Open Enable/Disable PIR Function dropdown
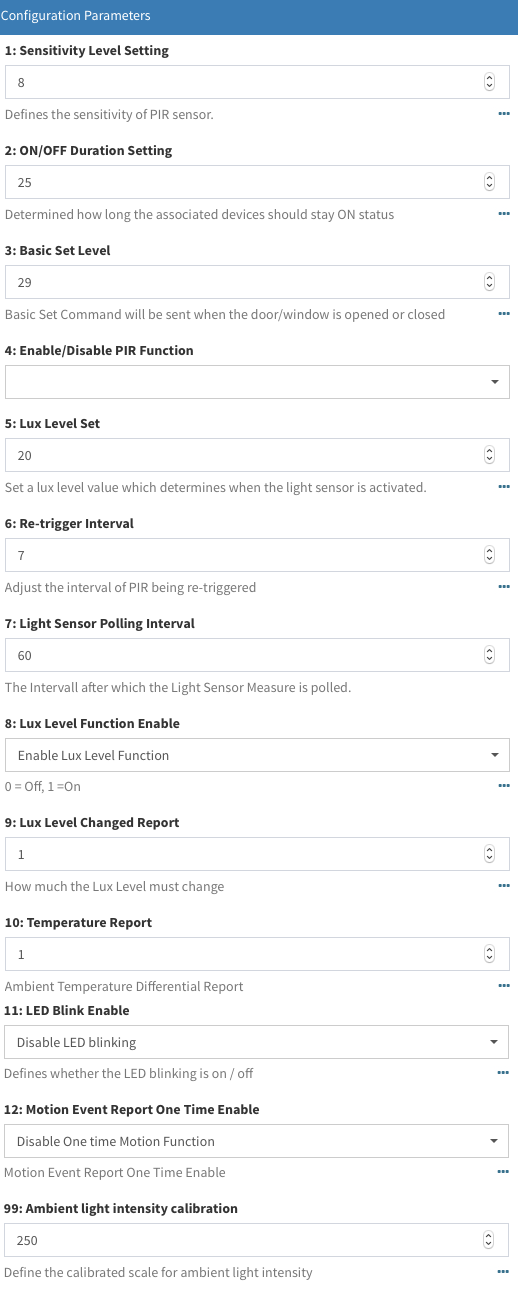Screen dimensions: 518x1289 (257, 382)
